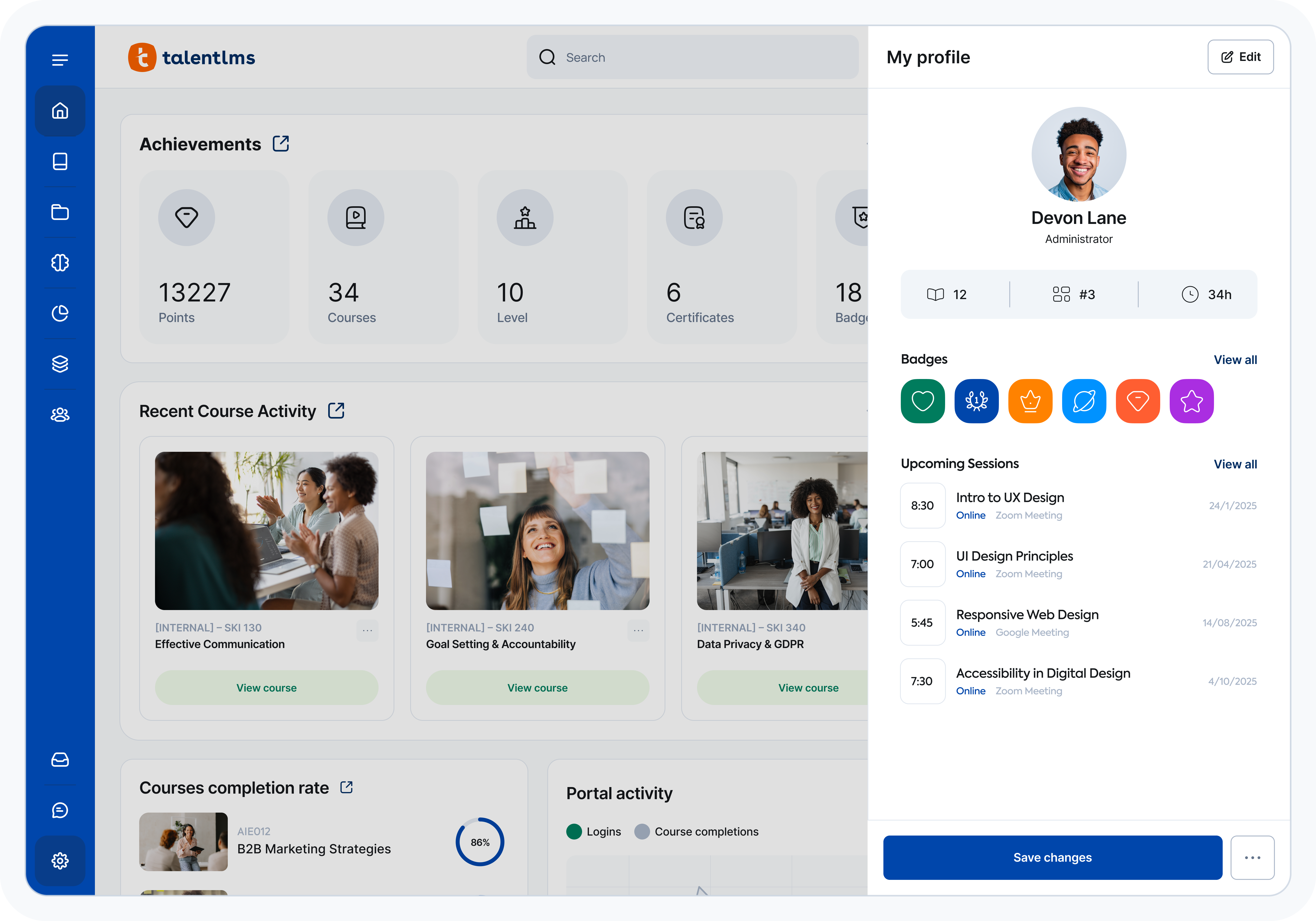Image resolution: width=1316 pixels, height=921 pixels.
Task: Click the AI brain icon in the sidebar
Action: click(x=60, y=263)
